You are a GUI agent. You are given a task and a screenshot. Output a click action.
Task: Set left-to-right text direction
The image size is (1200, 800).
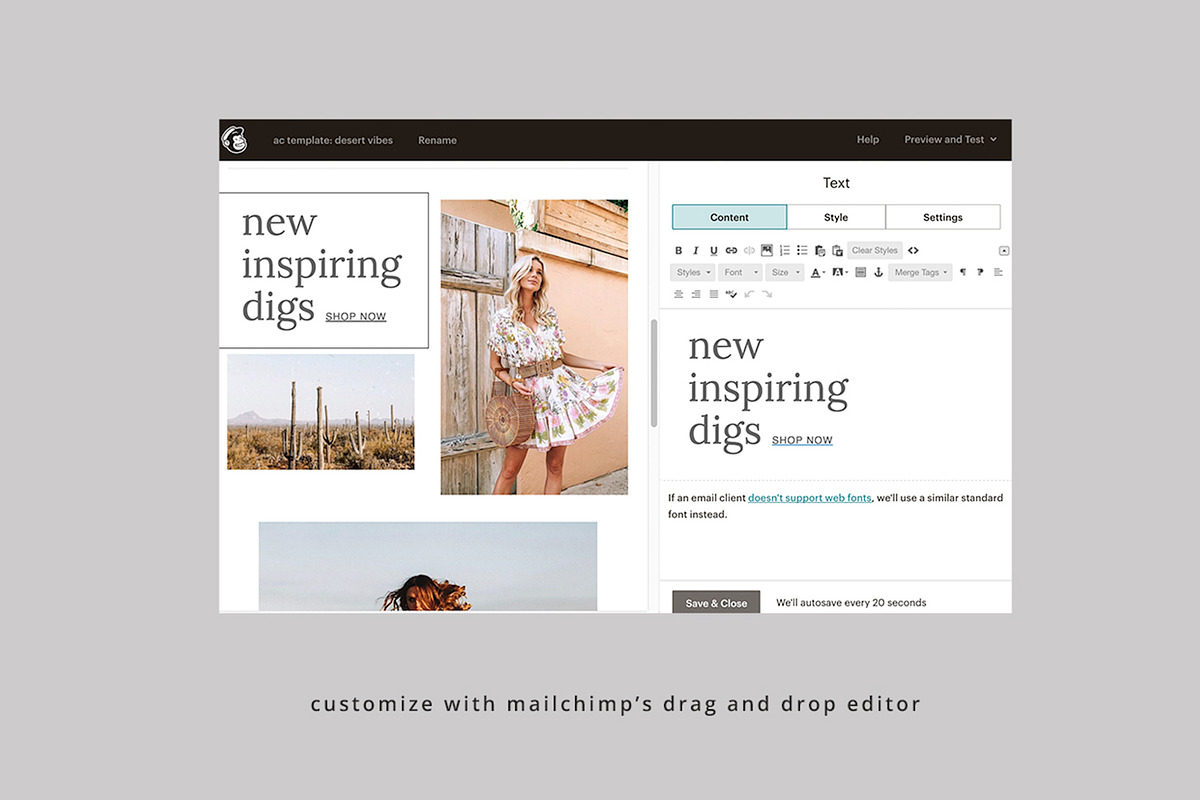963,272
